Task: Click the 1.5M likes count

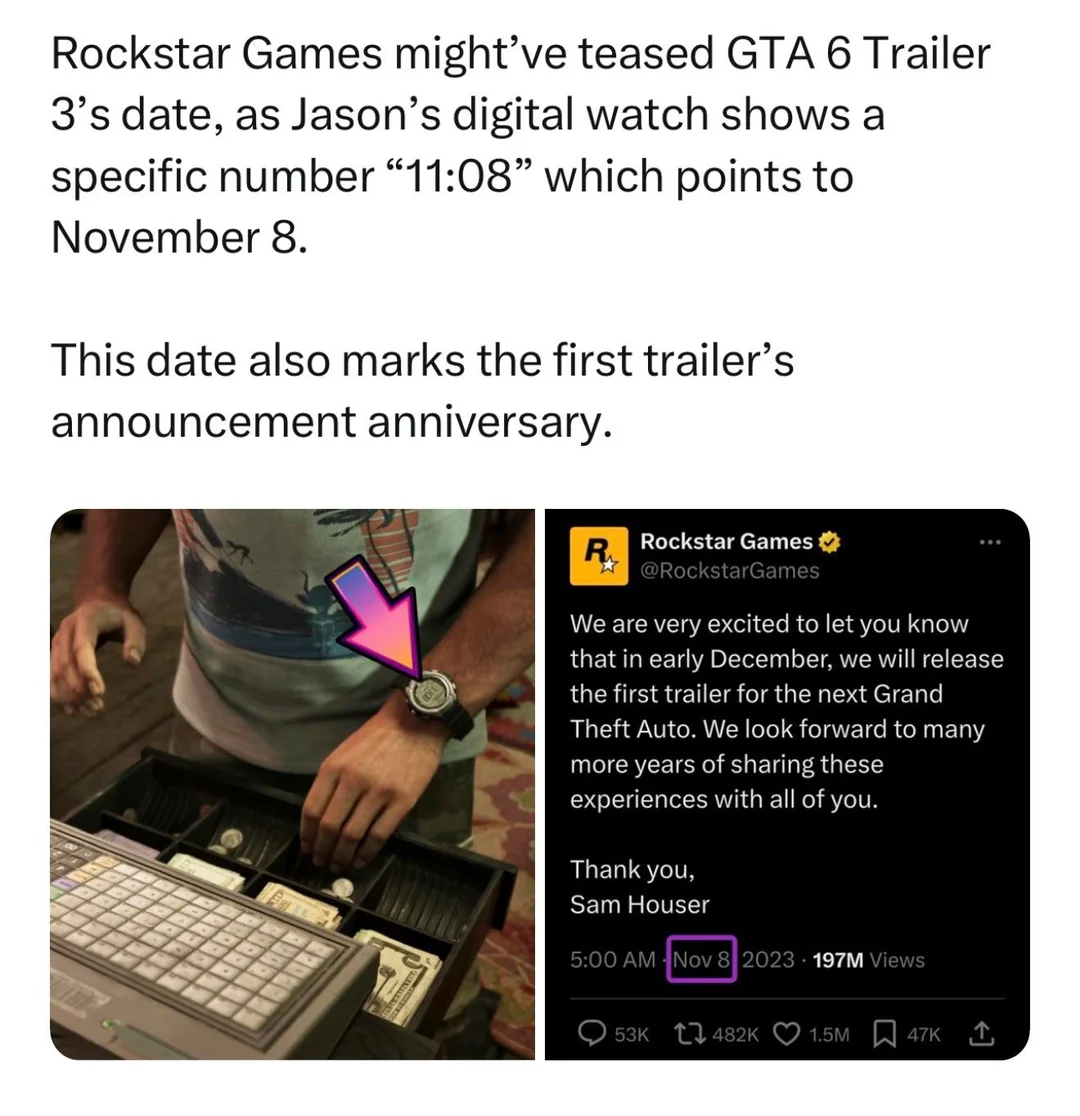Action: [829, 1034]
